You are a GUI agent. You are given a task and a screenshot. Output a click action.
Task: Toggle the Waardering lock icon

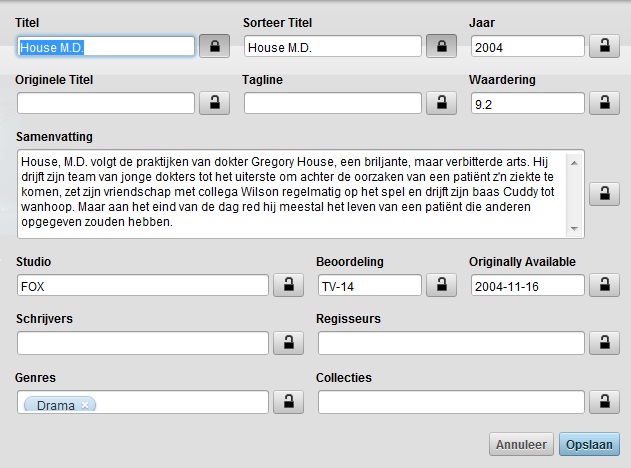click(x=604, y=102)
